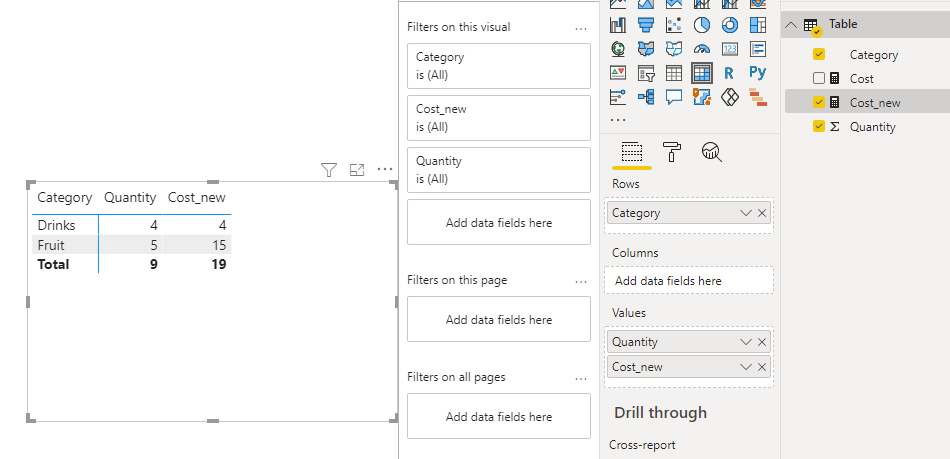
Task: Click the Cost_new column header in matrix
Action: pos(197,197)
